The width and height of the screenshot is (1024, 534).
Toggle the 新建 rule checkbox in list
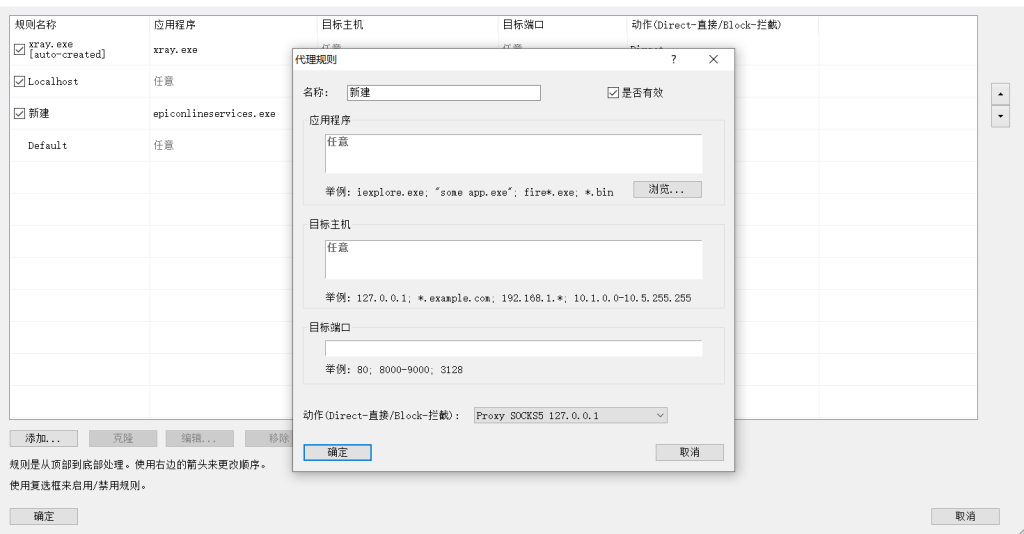tap(20, 114)
